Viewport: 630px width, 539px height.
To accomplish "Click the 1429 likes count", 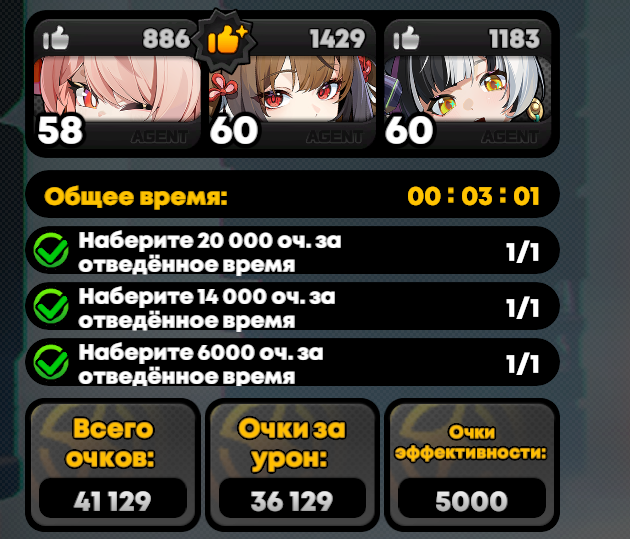I will click(338, 39).
